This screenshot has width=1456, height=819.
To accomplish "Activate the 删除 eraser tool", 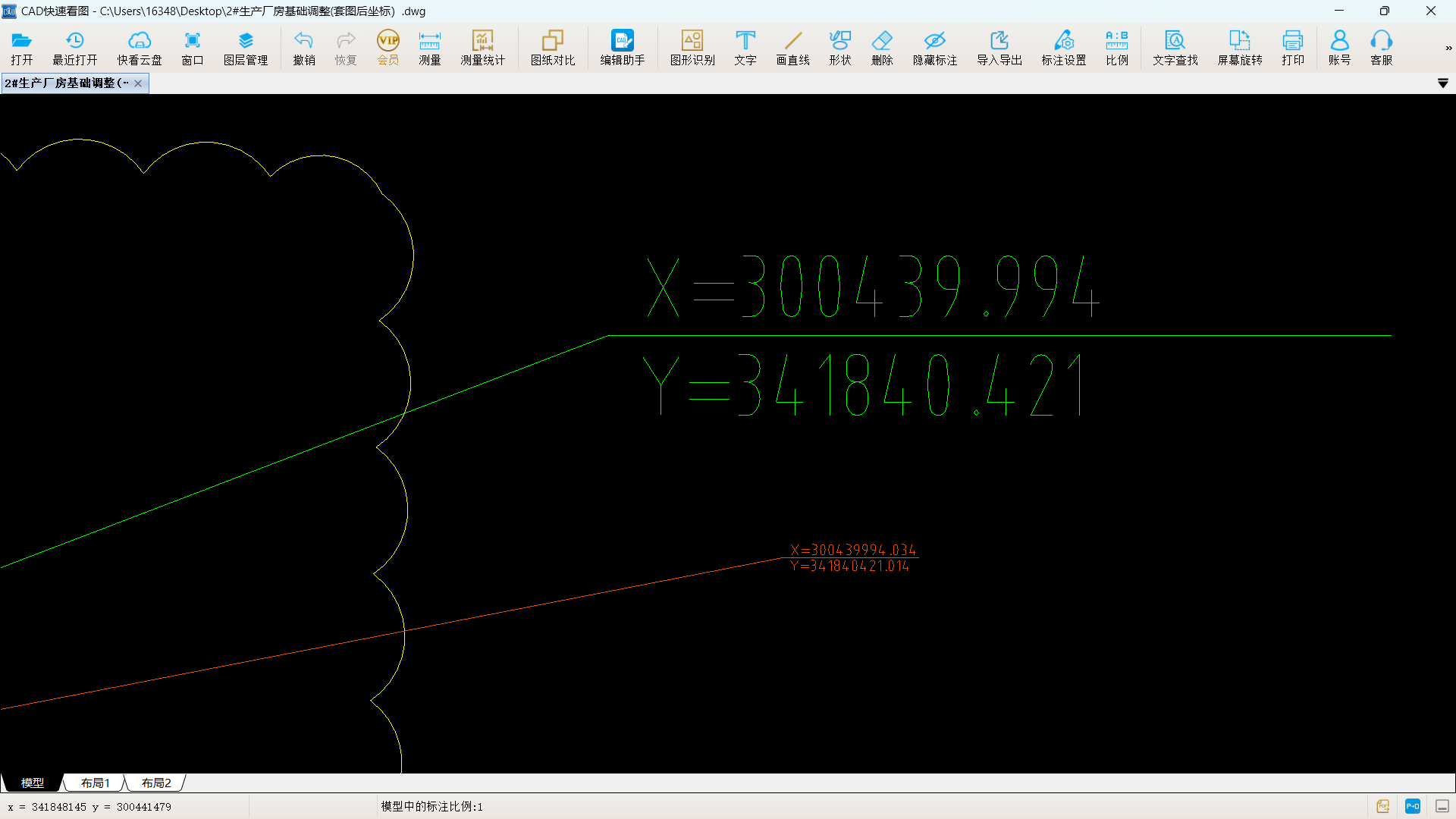I will point(882,48).
